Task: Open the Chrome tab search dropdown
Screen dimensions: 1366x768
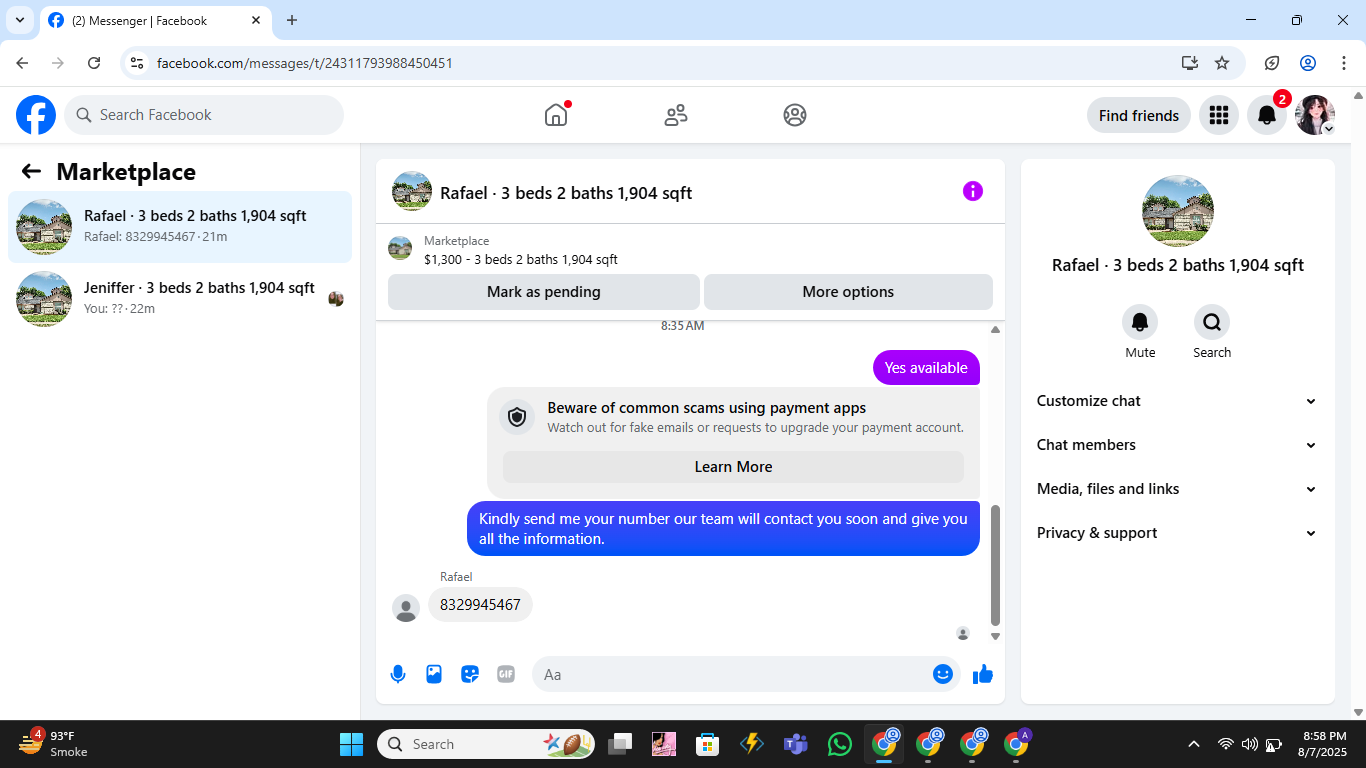Action: 19,20
